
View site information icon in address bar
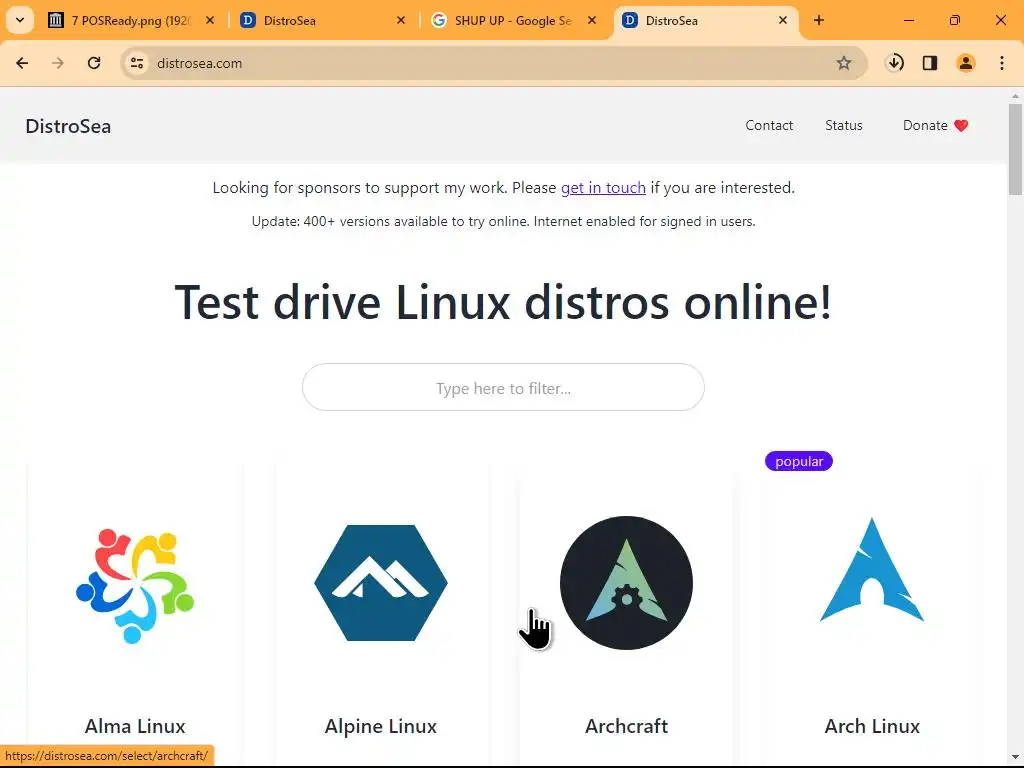137,63
